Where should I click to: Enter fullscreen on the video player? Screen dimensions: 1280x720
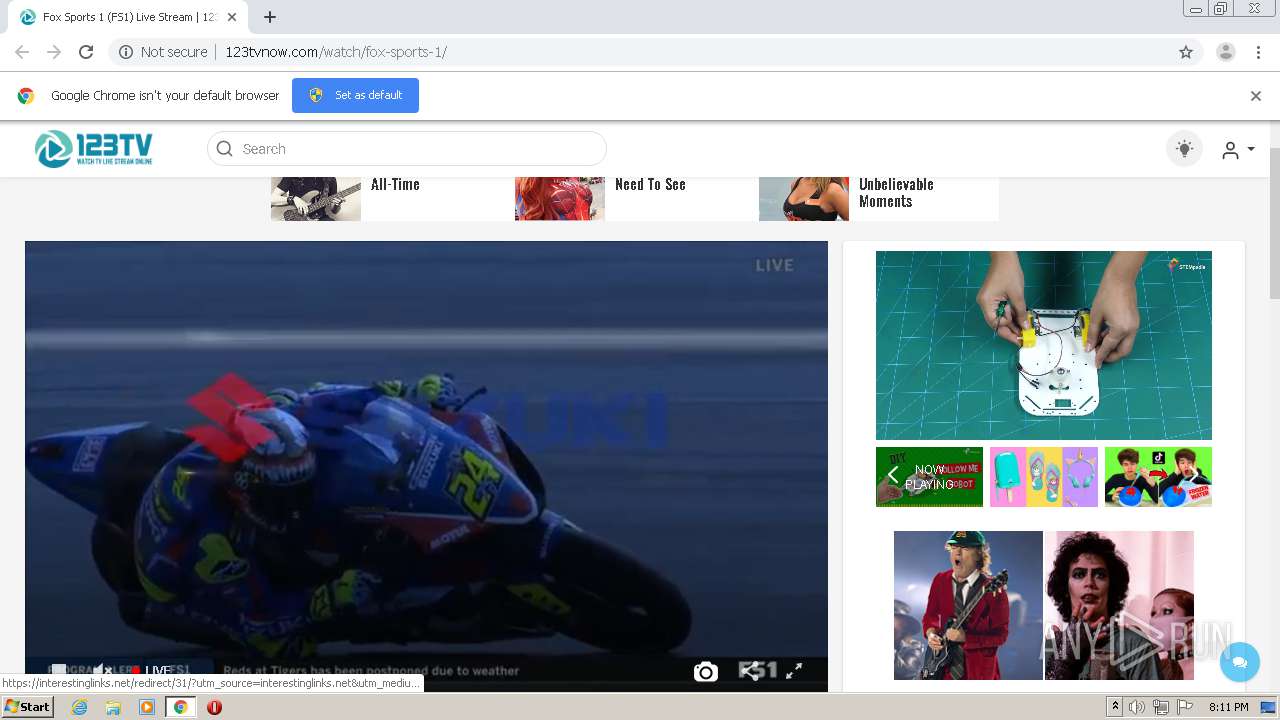click(x=794, y=671)
